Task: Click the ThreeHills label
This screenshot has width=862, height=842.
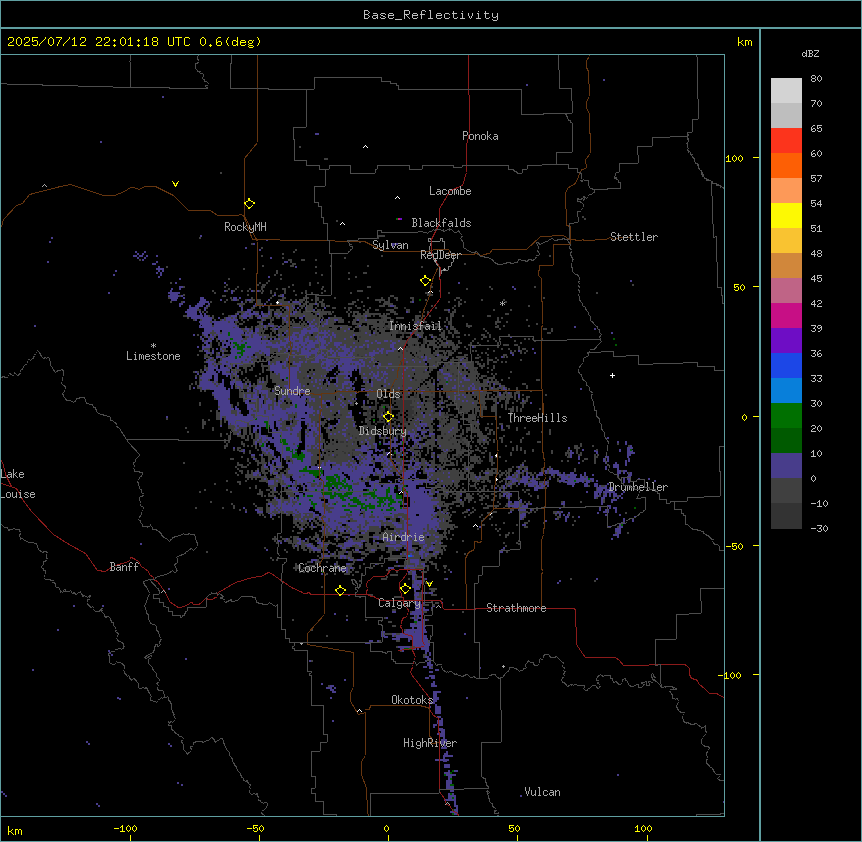Action: point(537,418)
